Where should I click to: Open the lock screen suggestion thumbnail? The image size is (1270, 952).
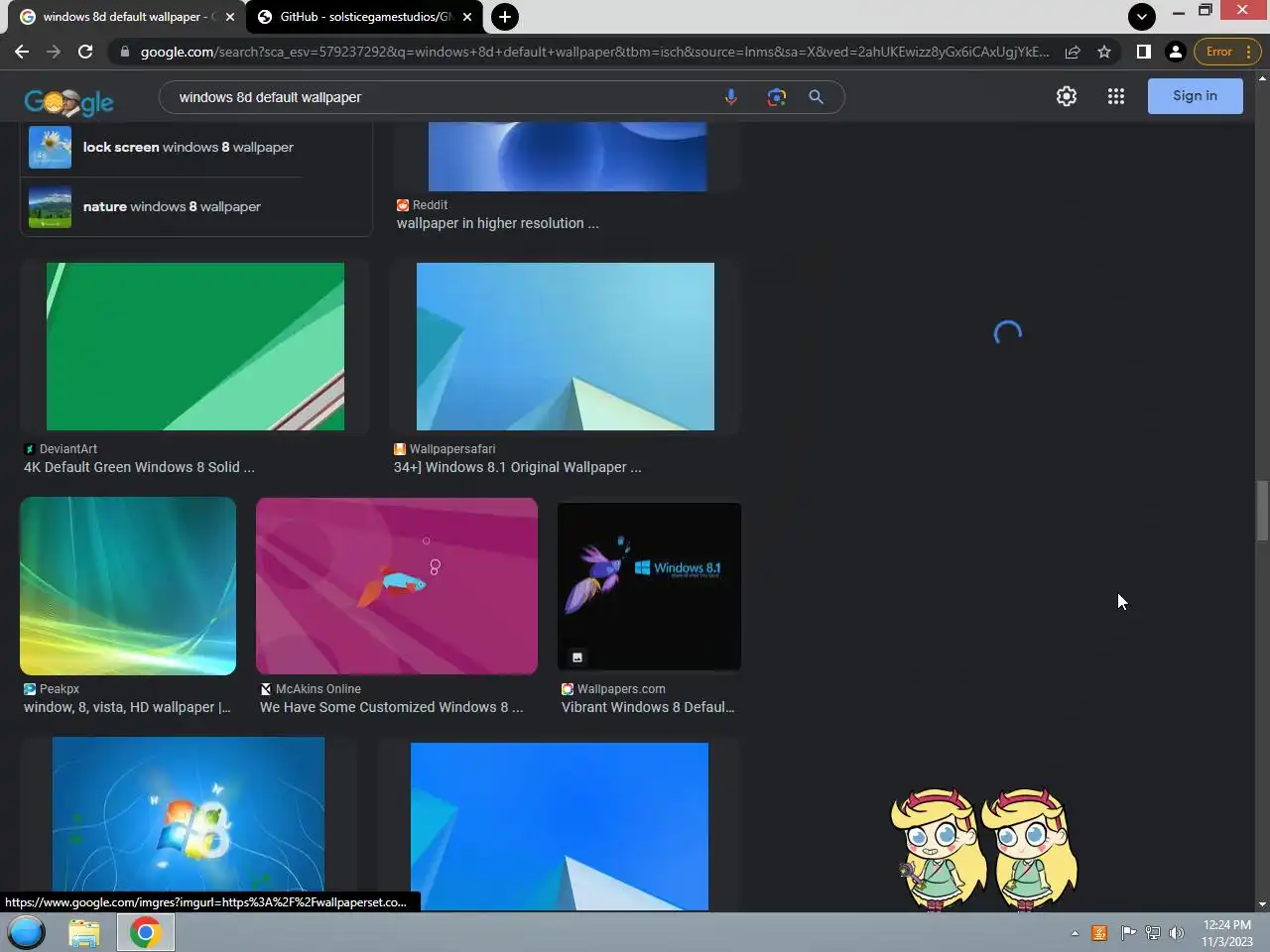(x=50, y=148)
